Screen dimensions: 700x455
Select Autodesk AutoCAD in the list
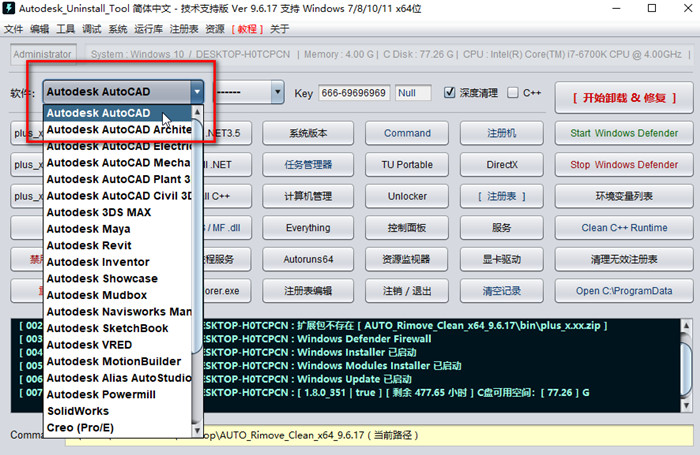coord(118,113)
